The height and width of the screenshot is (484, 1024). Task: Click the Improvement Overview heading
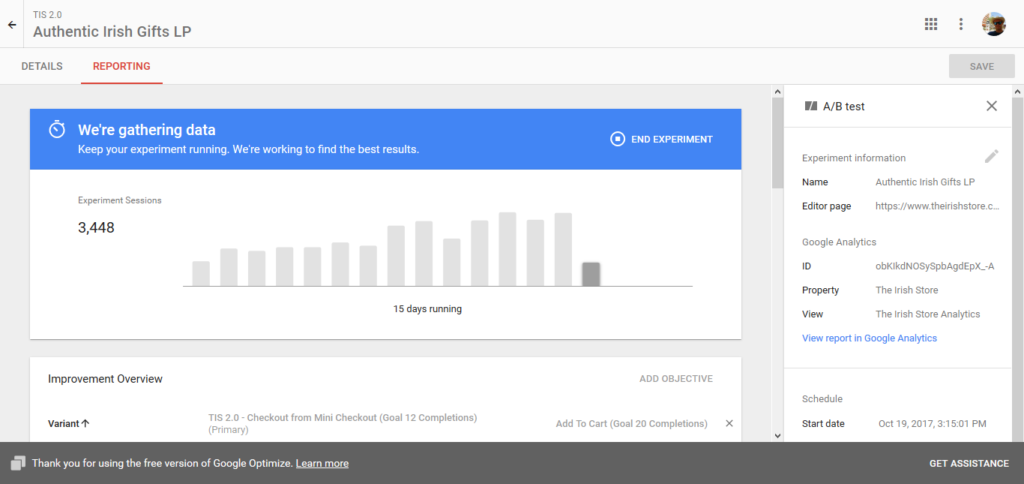pos(105,379)
